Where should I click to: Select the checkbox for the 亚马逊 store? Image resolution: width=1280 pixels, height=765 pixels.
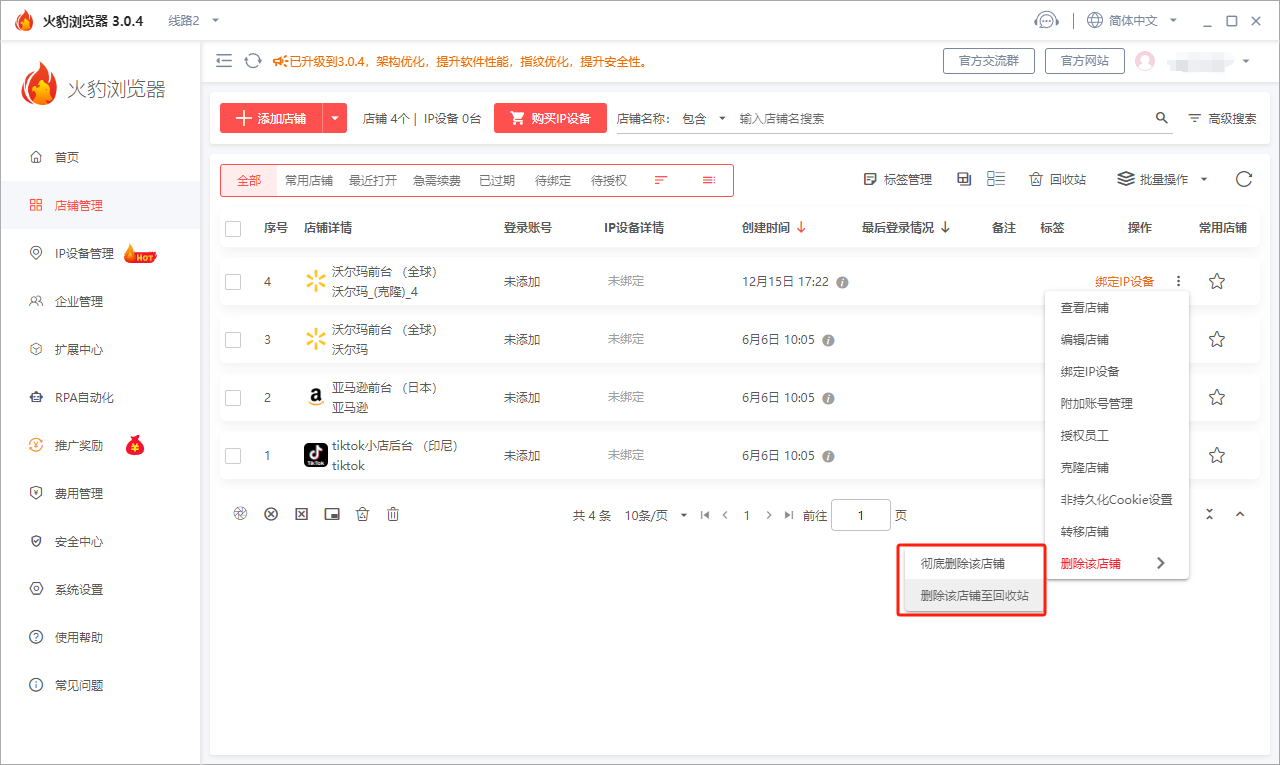click(233, 398)
